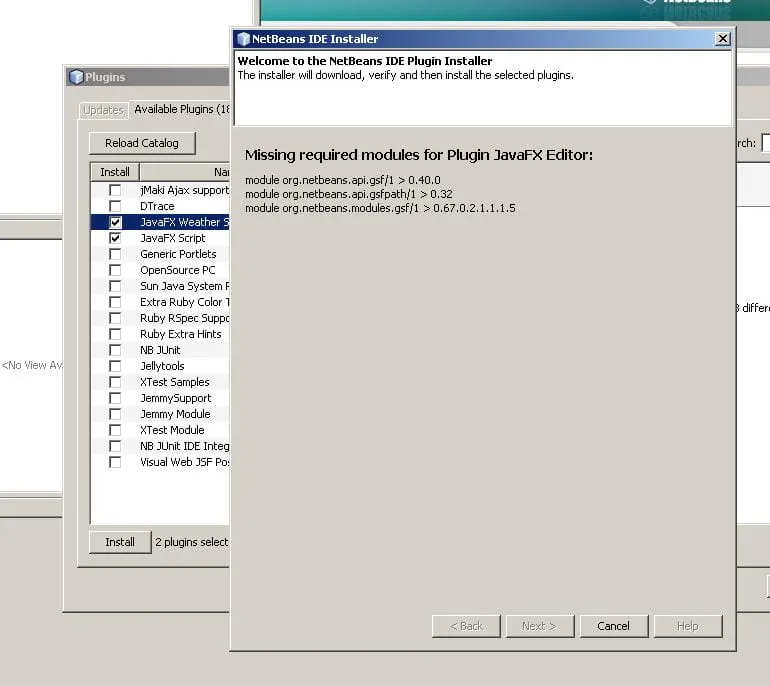Viewport: 770px width, 686px height.
Task: Click the Missing required modules heading
Action: pos(419,155)
